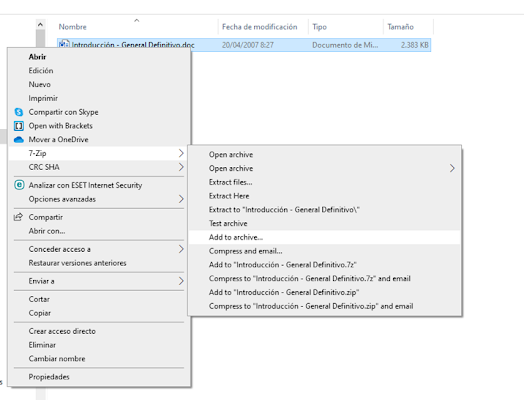Screen dimensions: 524x400
Task: Click the 2.383 KB size cell
Action: (415, 45)
